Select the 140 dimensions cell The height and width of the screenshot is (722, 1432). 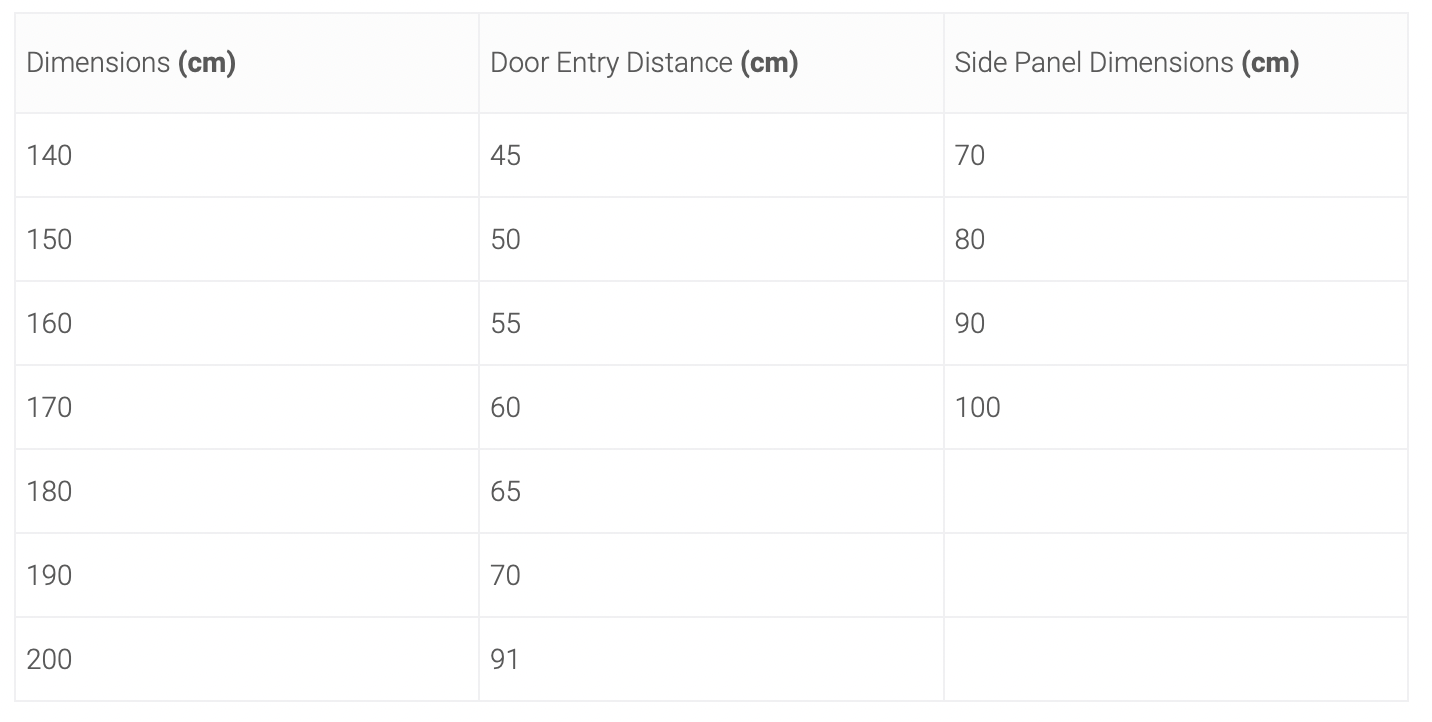click(x=247, y=155)
